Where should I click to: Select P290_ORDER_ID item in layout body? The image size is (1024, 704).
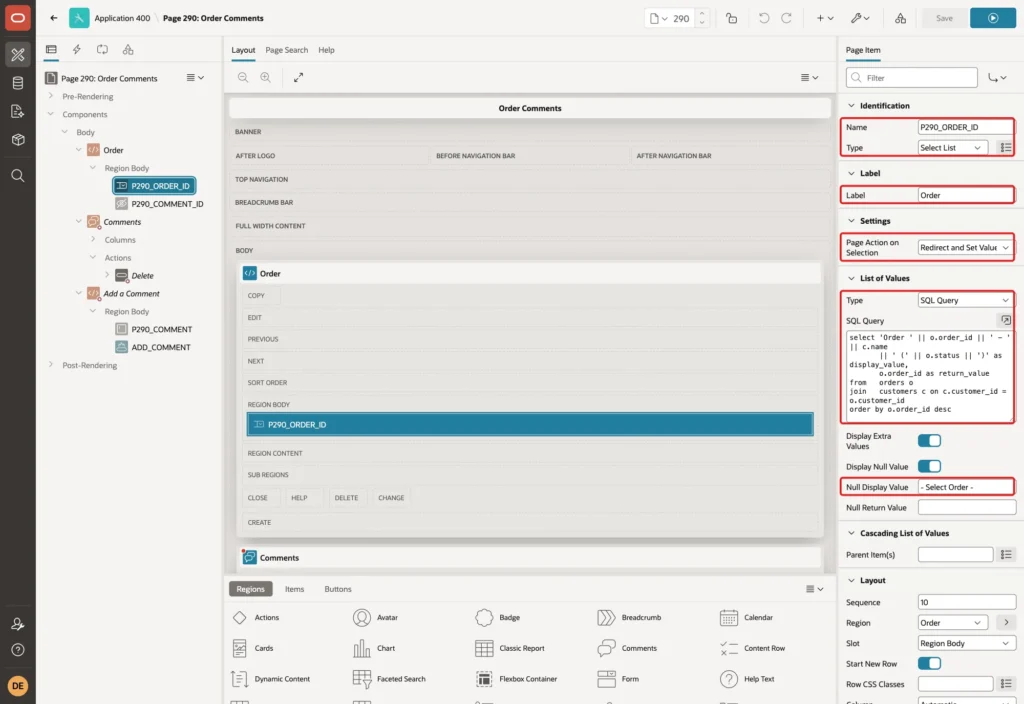click(x=530, y=424)
